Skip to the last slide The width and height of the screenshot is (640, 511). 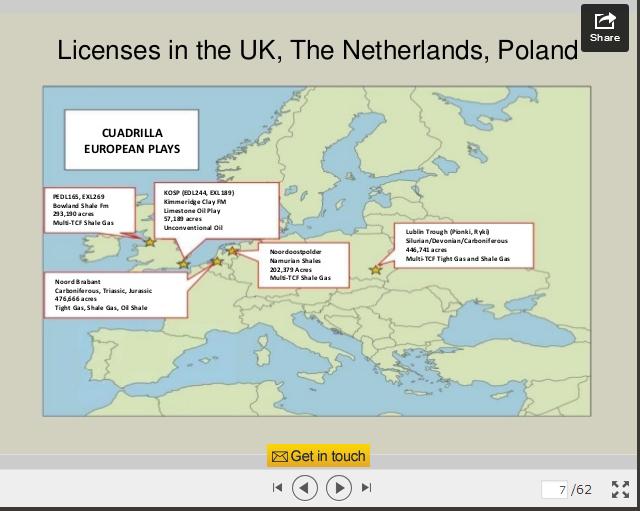(367, 487)
